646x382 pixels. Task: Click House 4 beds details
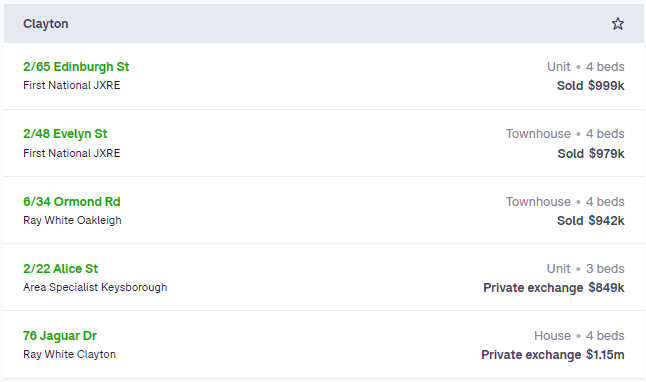579,336
